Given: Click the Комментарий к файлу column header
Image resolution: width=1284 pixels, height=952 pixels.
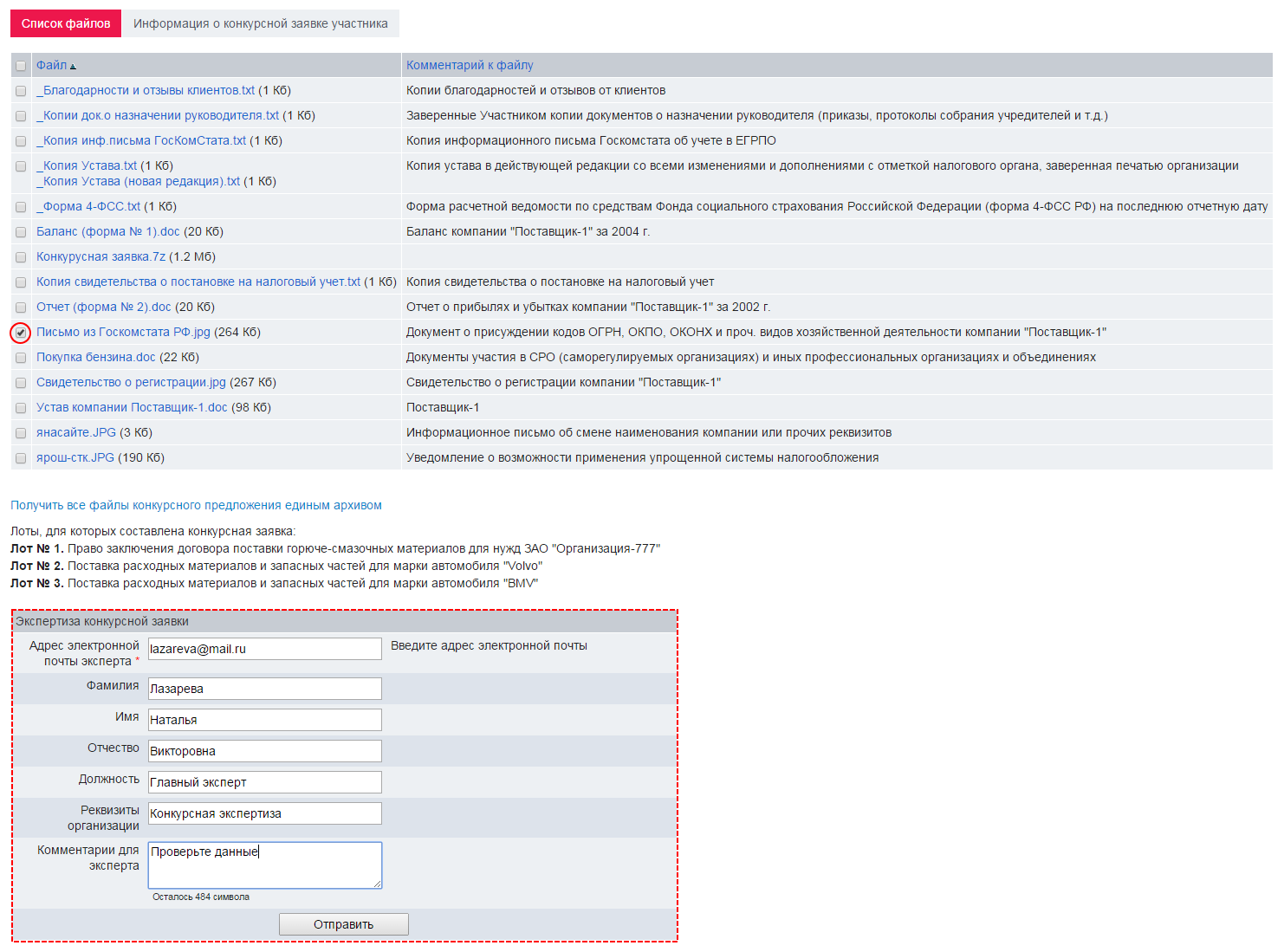Looking at the screenshot, I should point(470,66).
